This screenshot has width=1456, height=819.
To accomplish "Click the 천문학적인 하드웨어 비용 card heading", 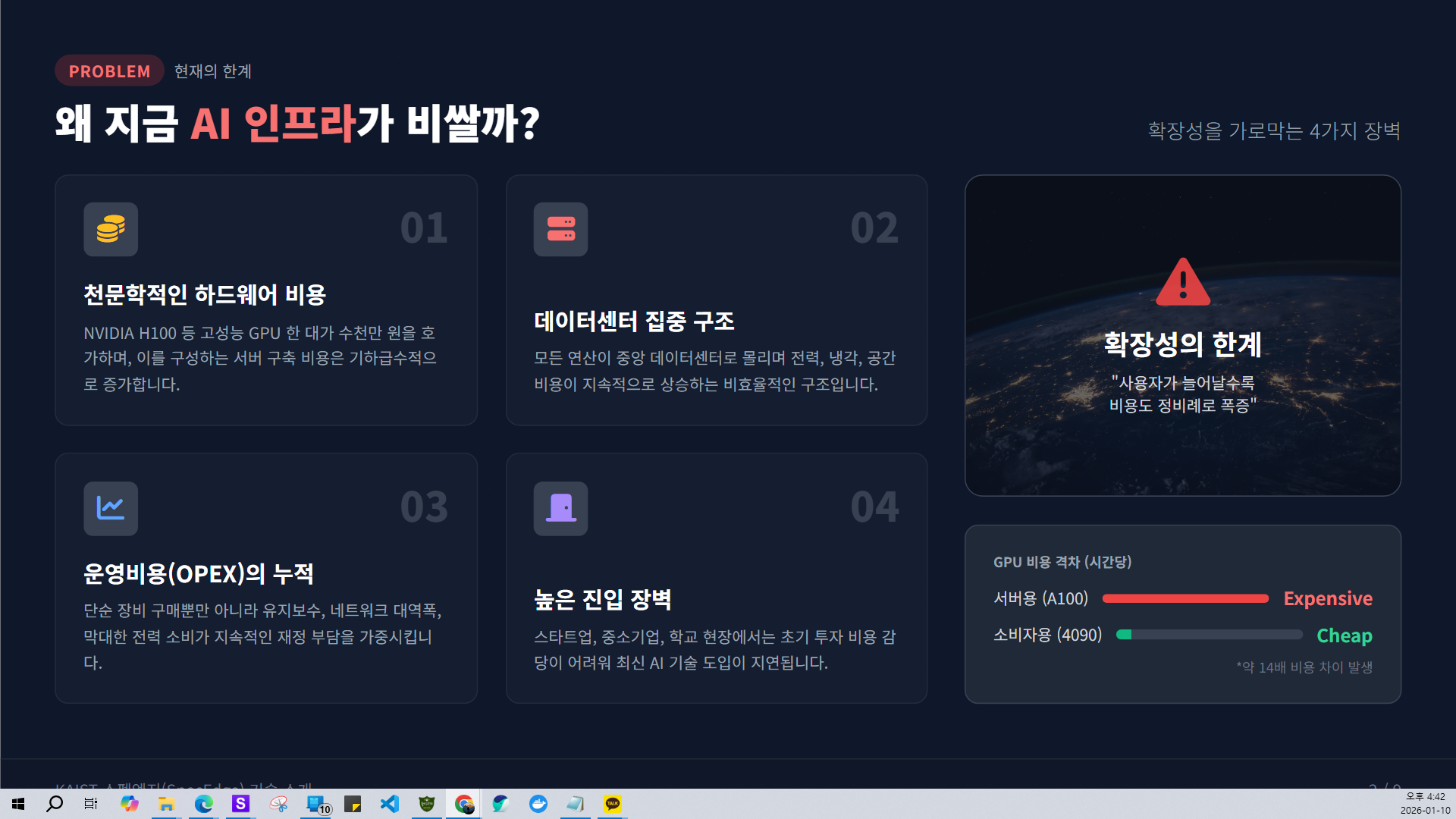I will tap(204, 294).
